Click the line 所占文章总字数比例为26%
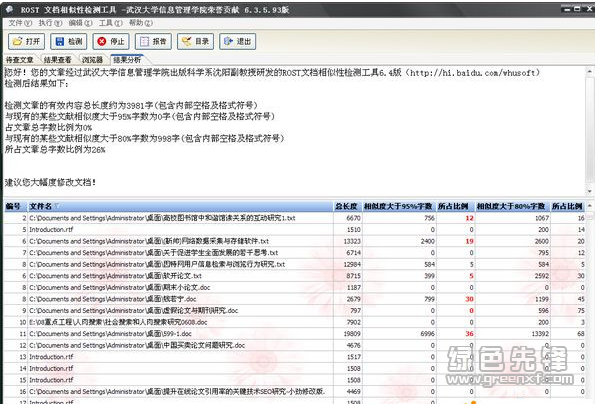The height and width of the screenshot is (404, 595). (55, 149)
